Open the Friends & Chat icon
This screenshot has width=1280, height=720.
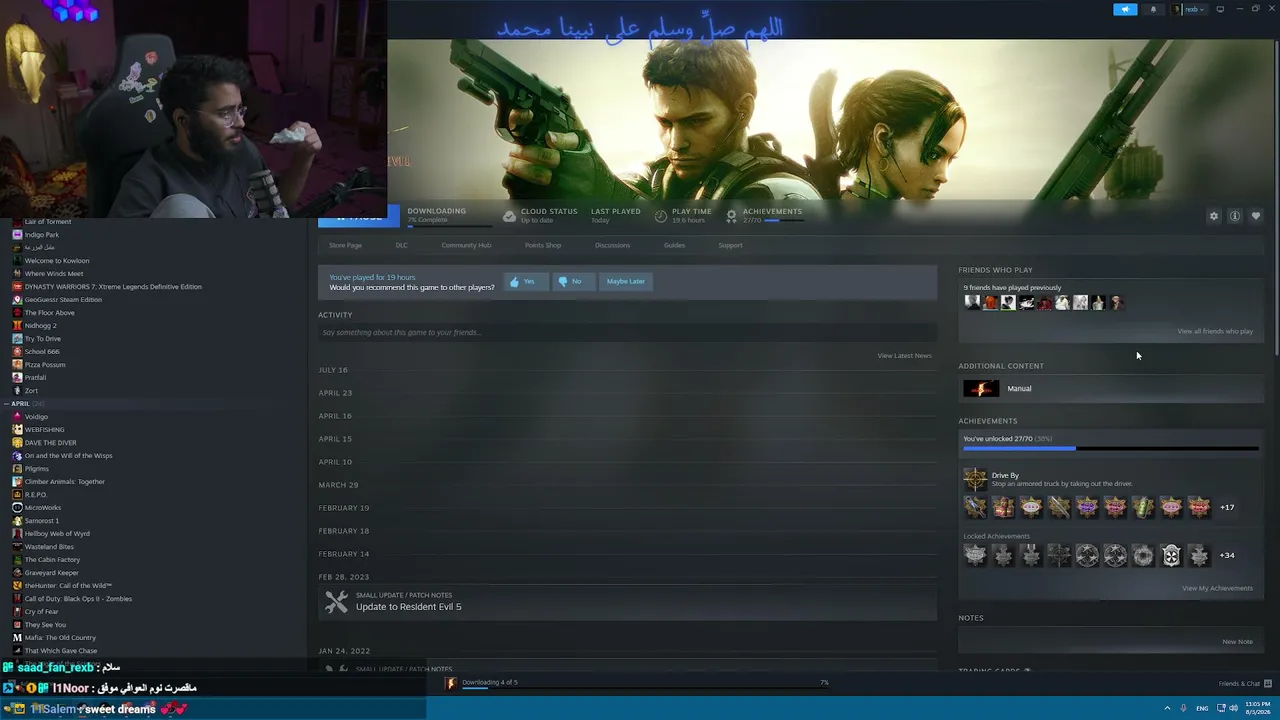pos(1268,683)
